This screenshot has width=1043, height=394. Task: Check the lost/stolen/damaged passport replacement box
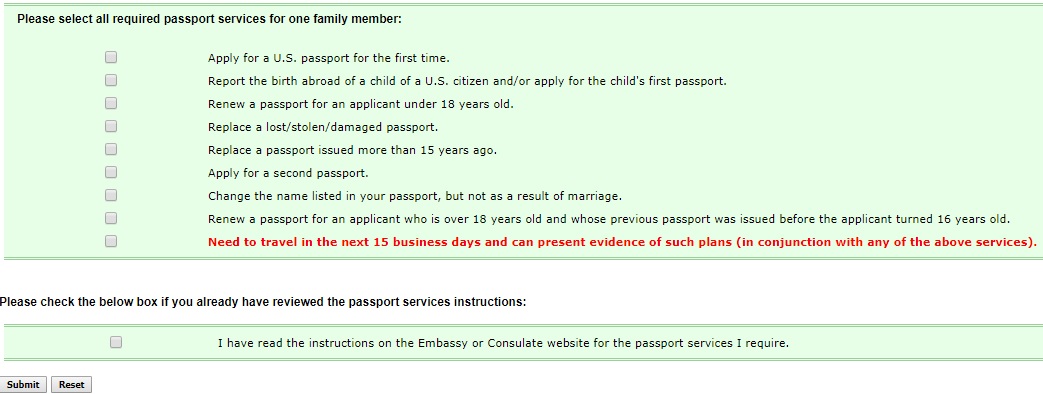point(110,126)
